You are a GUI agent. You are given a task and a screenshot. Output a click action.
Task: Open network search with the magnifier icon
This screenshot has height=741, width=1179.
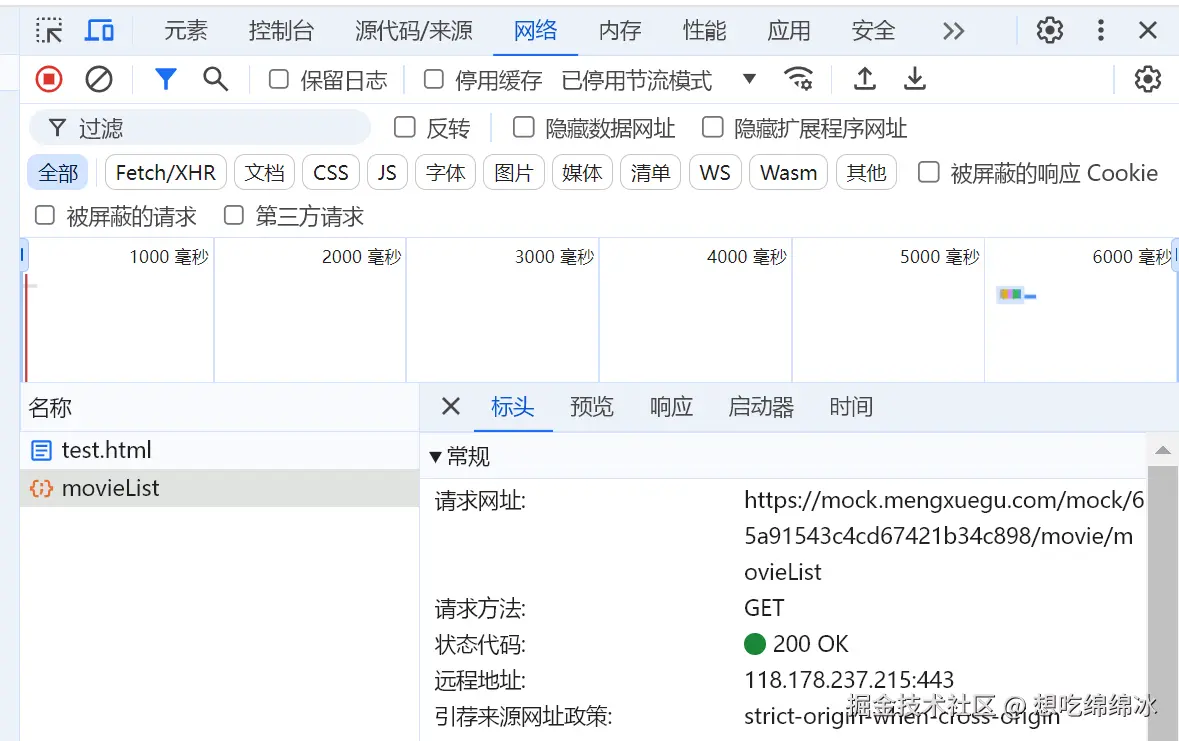tap(216, 79)
